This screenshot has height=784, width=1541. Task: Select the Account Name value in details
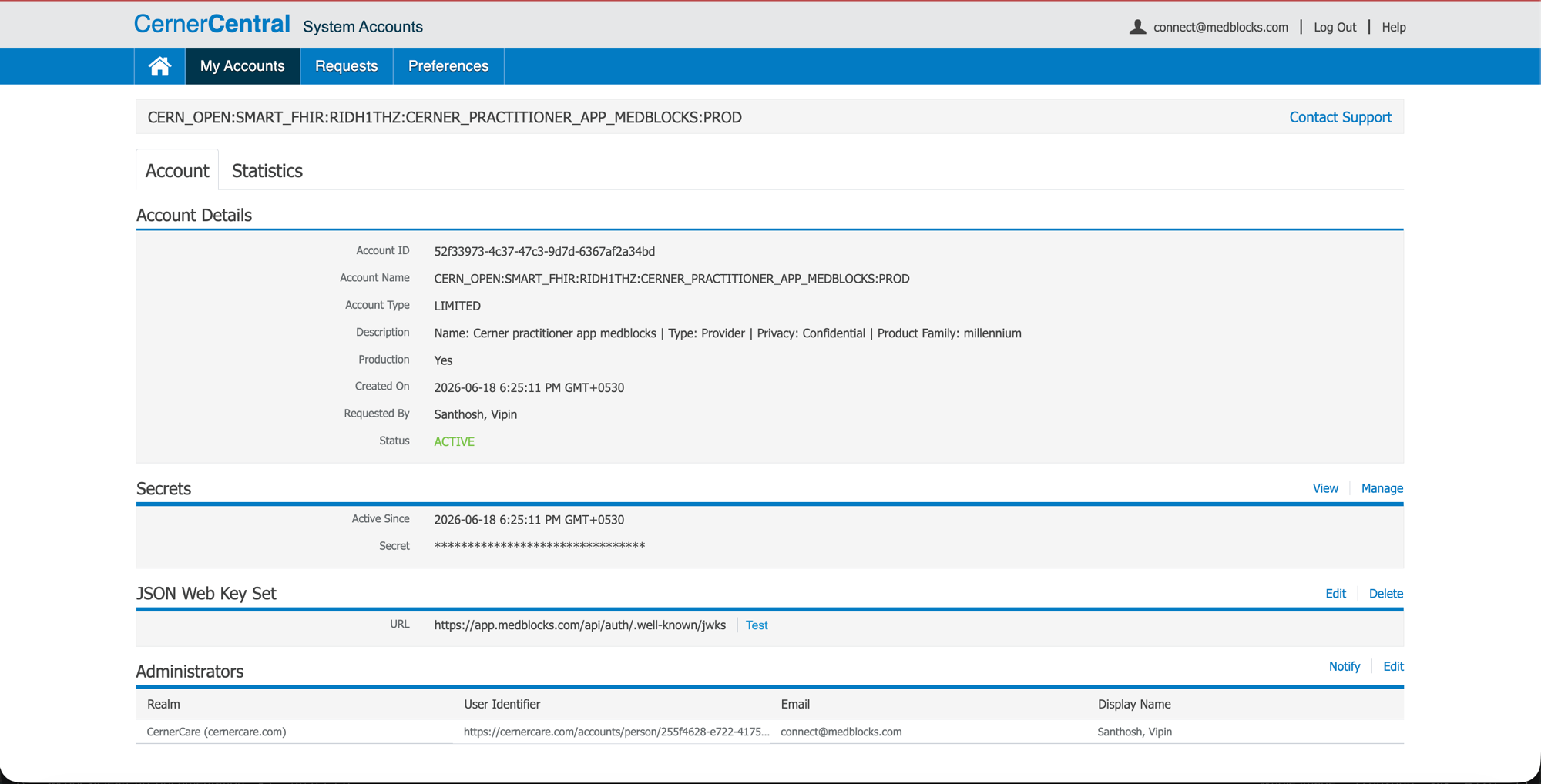coord(672,279)
